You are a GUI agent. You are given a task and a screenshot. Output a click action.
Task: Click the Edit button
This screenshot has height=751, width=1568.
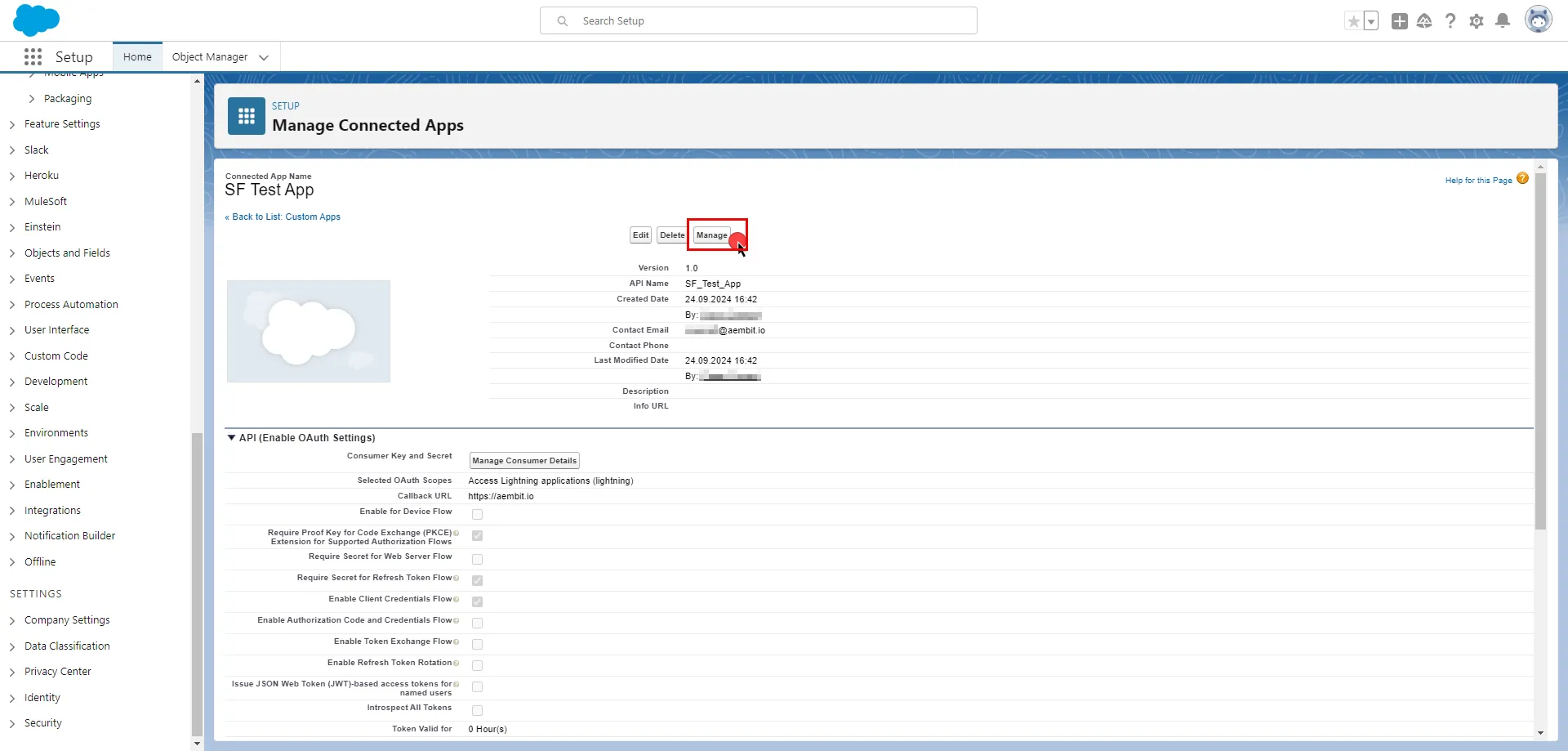tap(640, 235)
